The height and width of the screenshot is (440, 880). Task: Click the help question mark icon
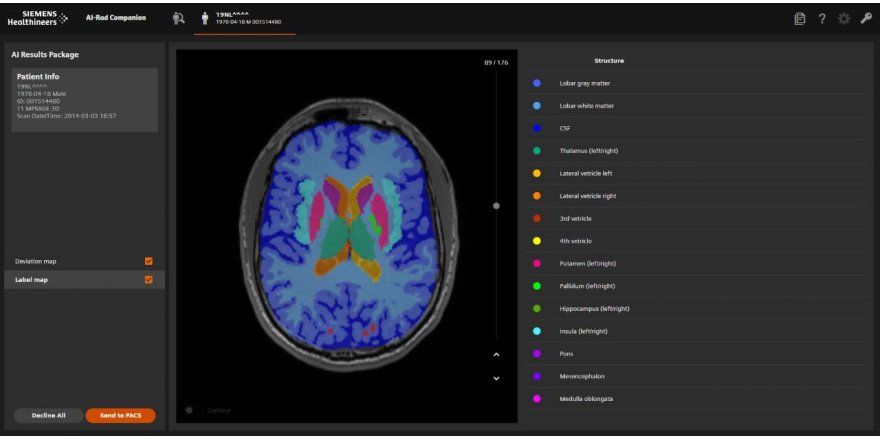tap(822, 18)
